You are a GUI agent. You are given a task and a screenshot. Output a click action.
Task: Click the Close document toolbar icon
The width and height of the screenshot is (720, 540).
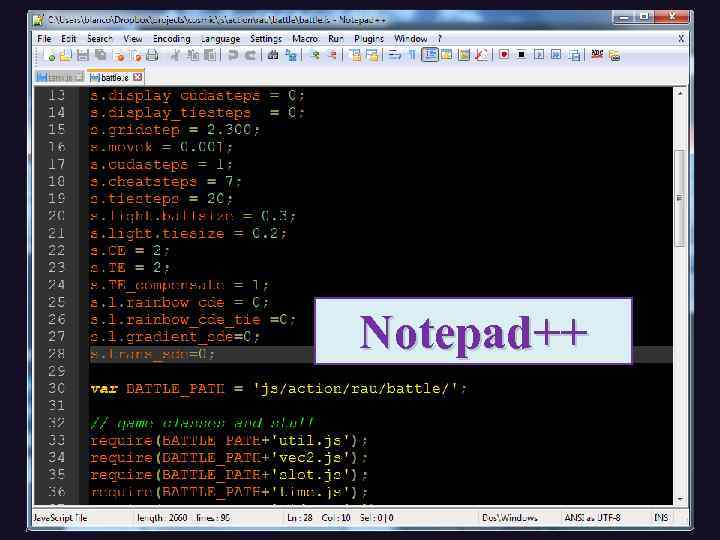coord(119,56)
